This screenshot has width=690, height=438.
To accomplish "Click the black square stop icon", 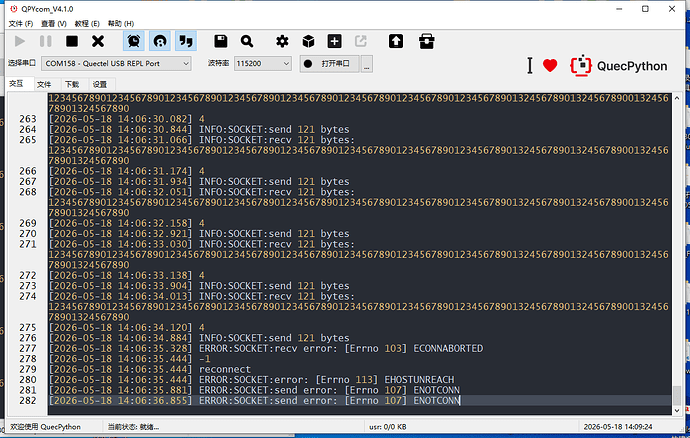I will pos(72,41).
